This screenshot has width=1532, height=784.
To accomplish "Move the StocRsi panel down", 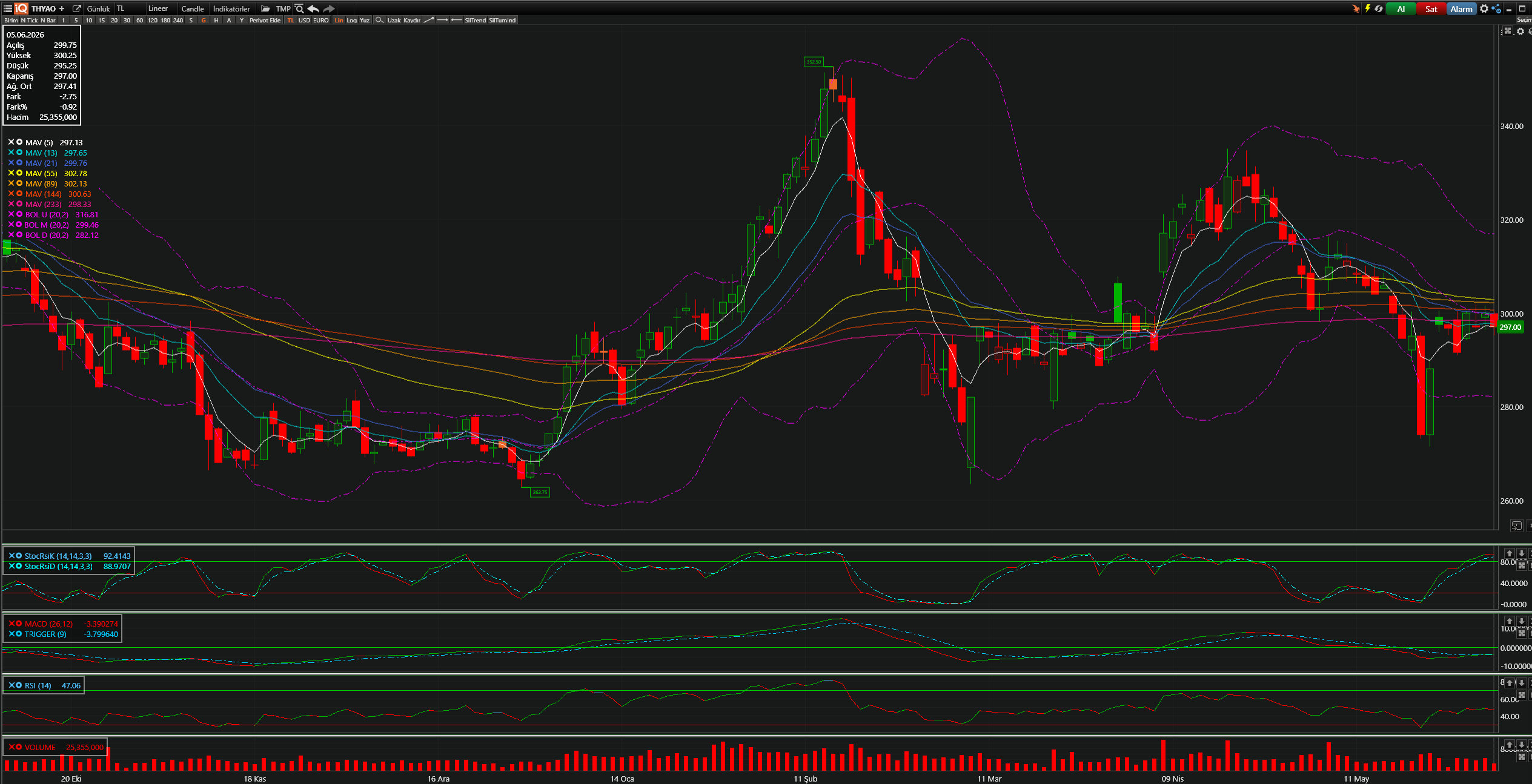I will coord(1521,553).
